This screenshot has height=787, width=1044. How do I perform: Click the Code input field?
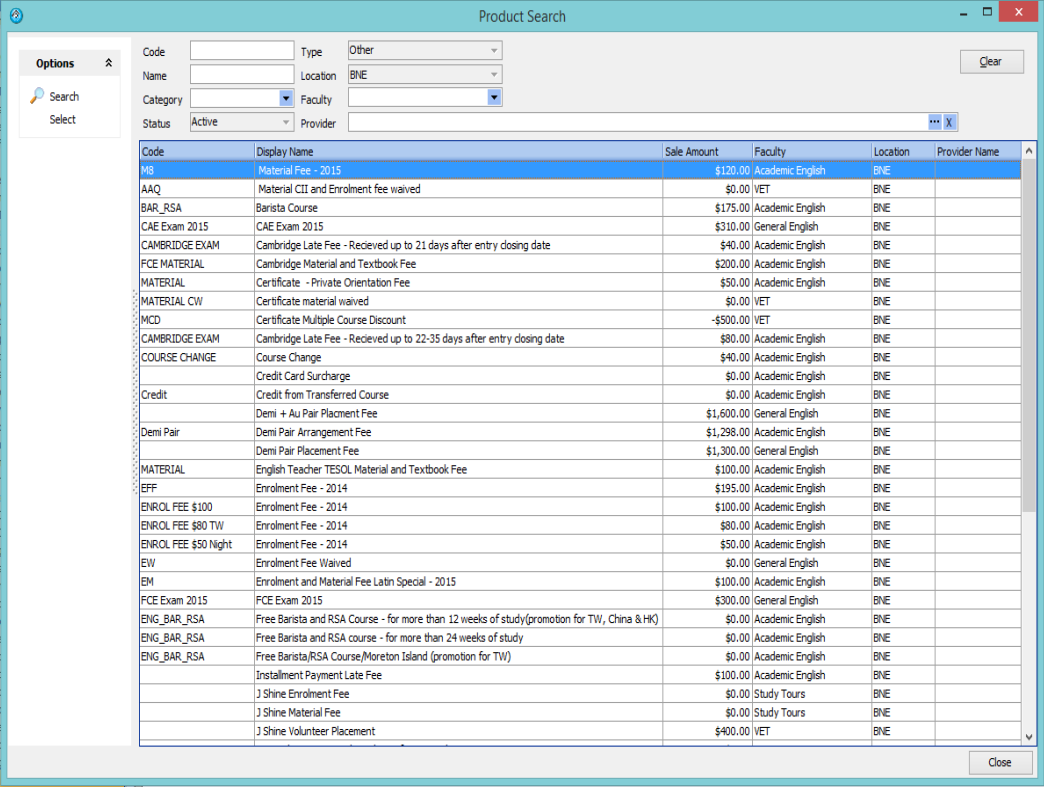pos(242,51)
